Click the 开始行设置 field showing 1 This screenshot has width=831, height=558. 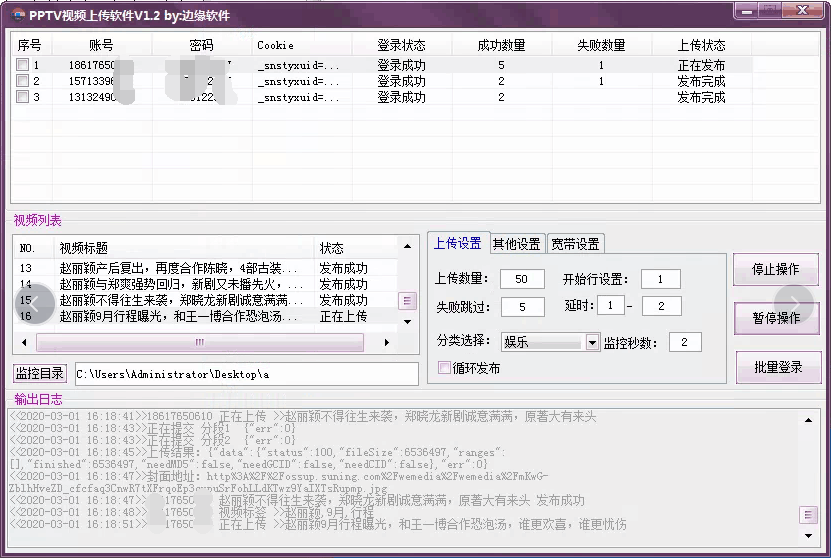pyautogui.click(x=660, y=279)
